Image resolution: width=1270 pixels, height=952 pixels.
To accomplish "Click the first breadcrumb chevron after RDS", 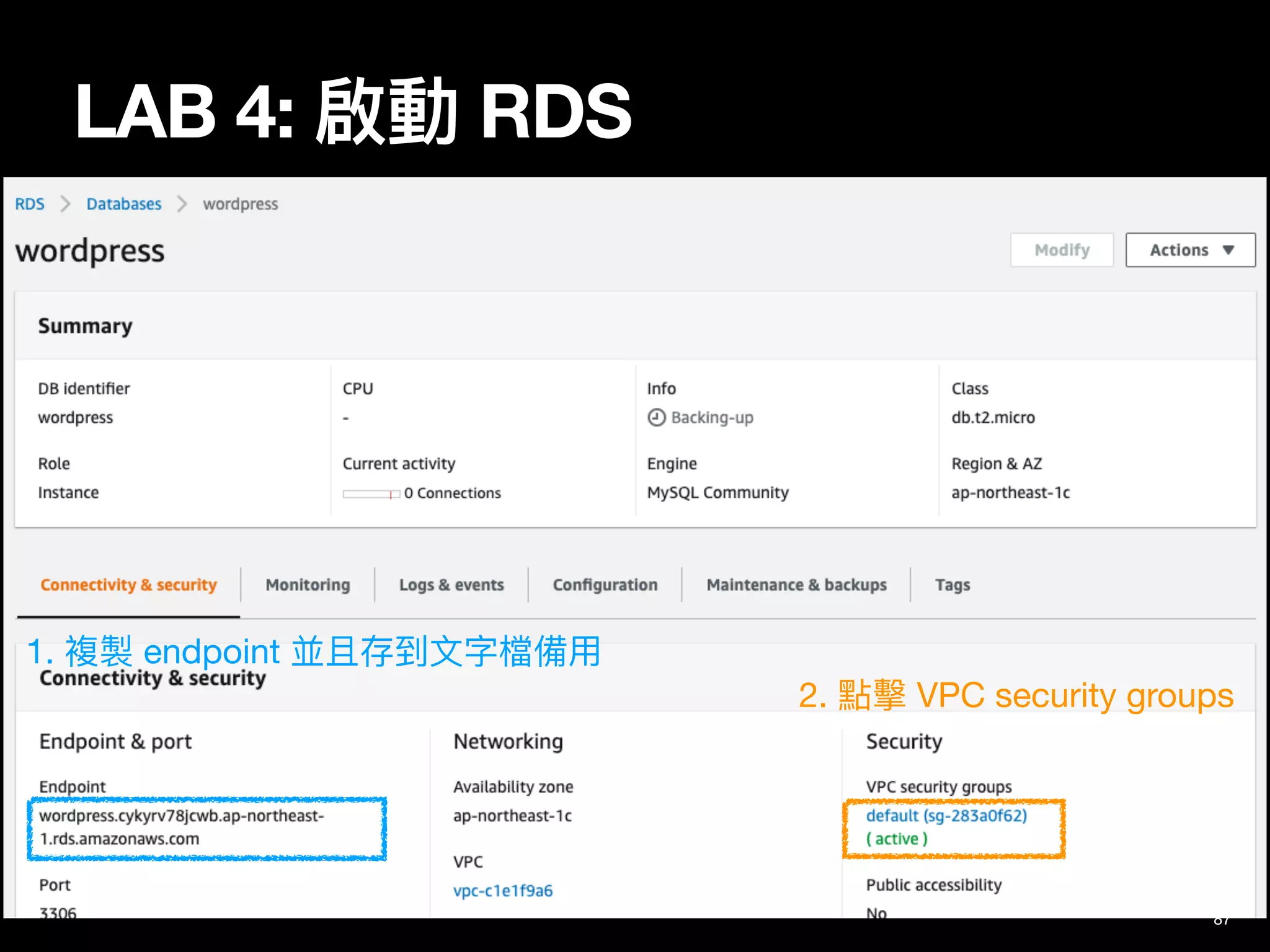I will pos(66,204).
